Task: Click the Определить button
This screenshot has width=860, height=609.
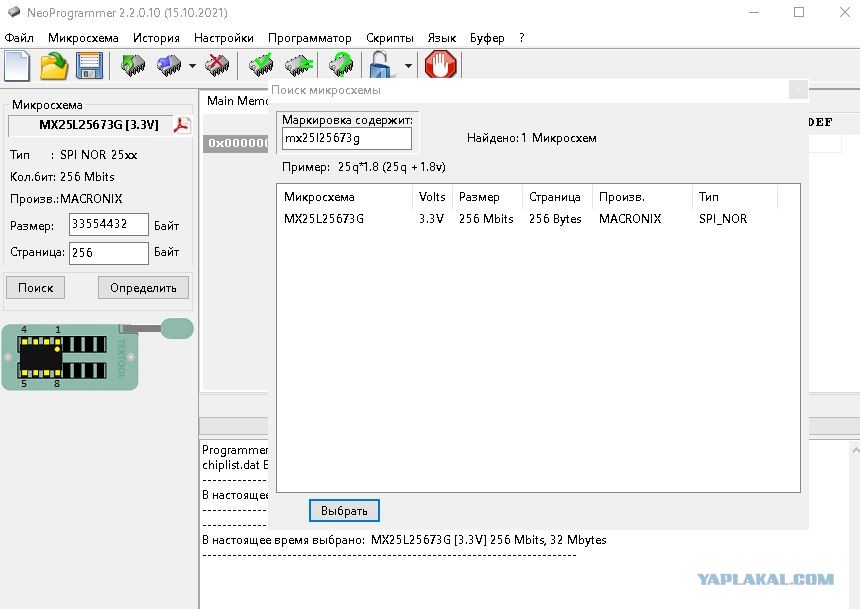Action: pos(143,287)
